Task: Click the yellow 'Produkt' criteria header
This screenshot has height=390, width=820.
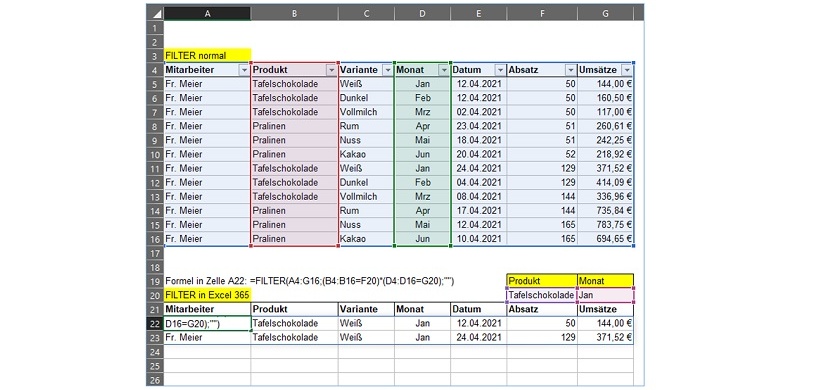Action: point(542,281)
